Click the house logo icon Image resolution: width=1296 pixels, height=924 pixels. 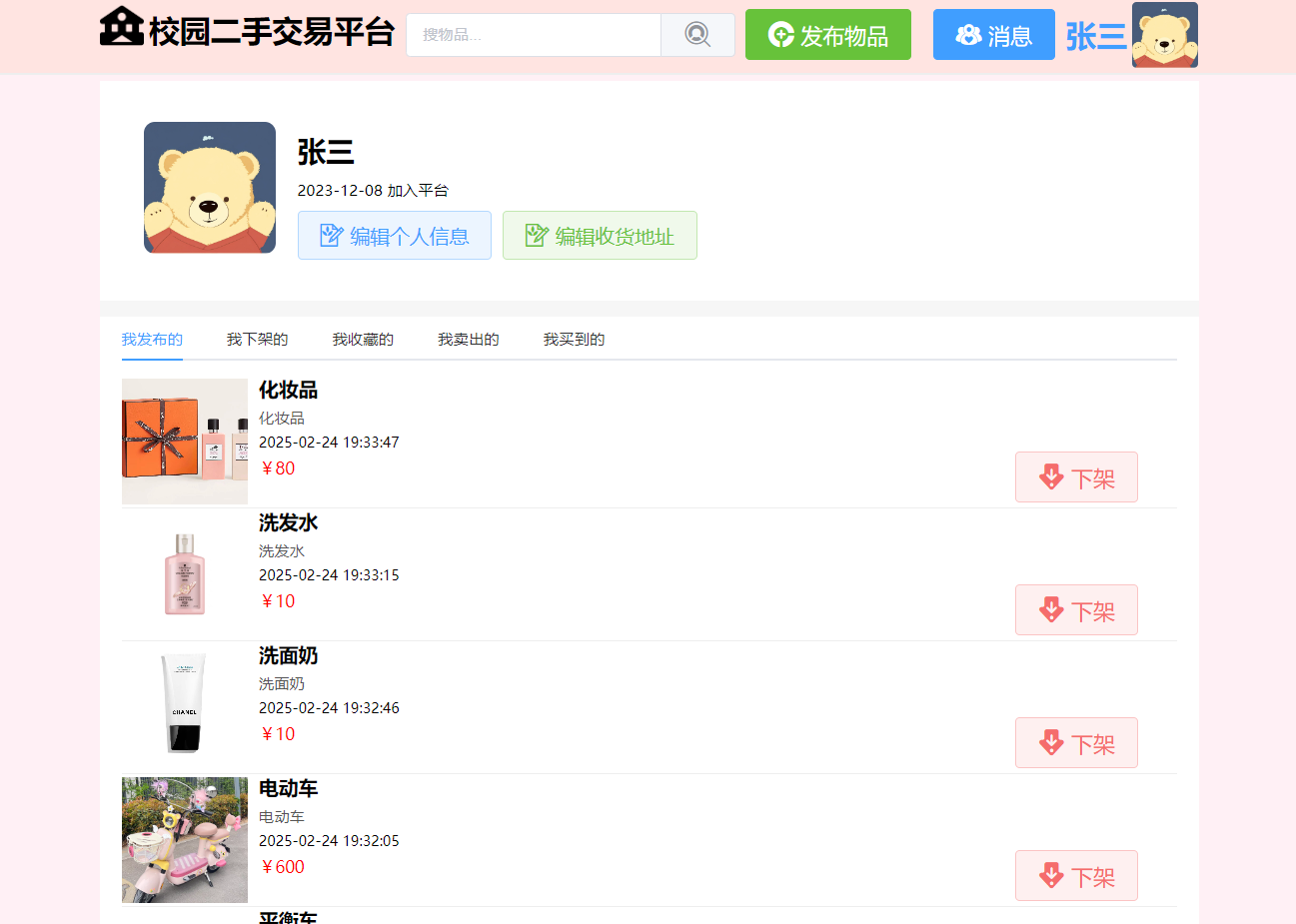tap(122, 26)
